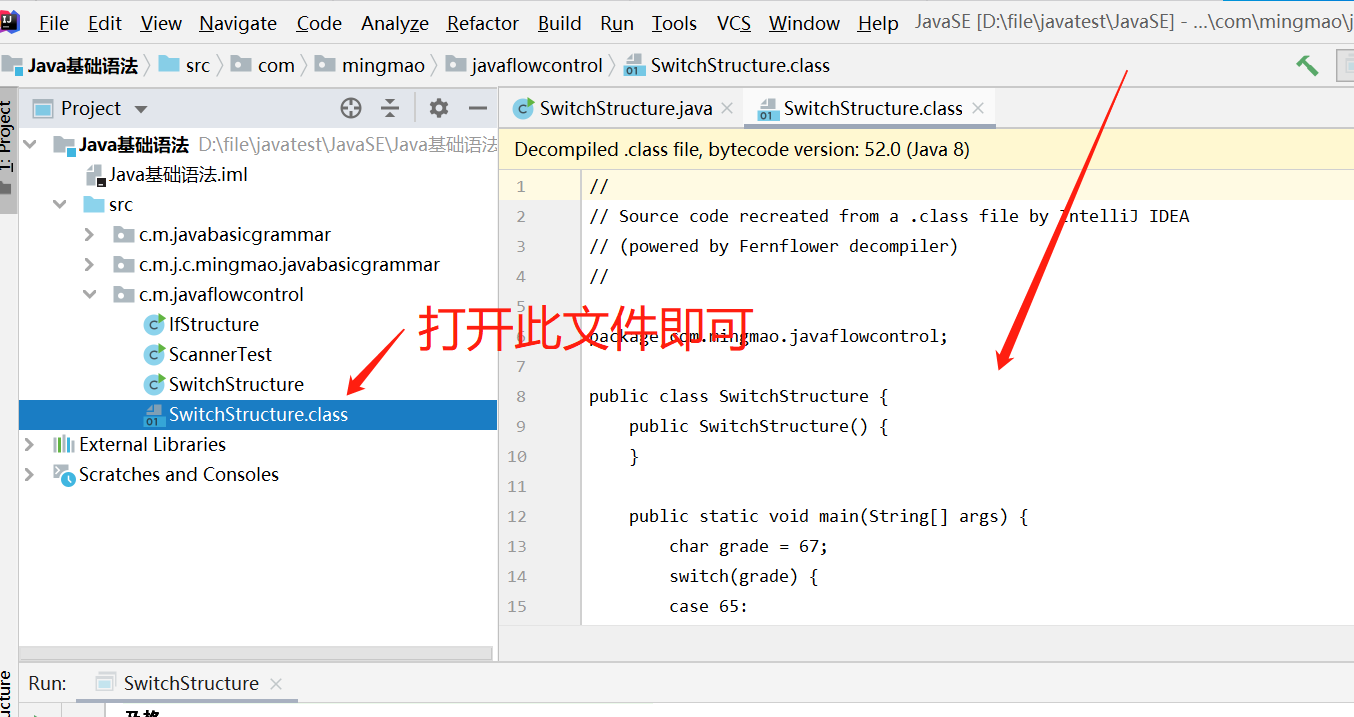Hide the Project panel with minus icon
The height and width of the screenshot is (717, 1354).
(478, 108)
